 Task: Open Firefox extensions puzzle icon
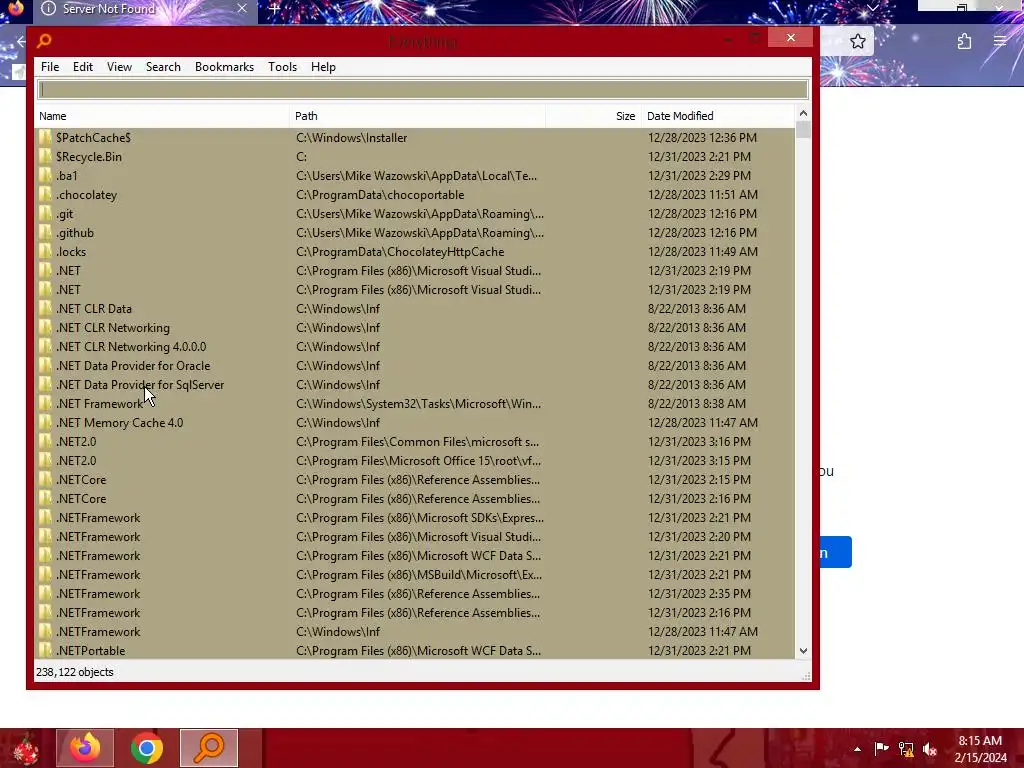point(964,42)
